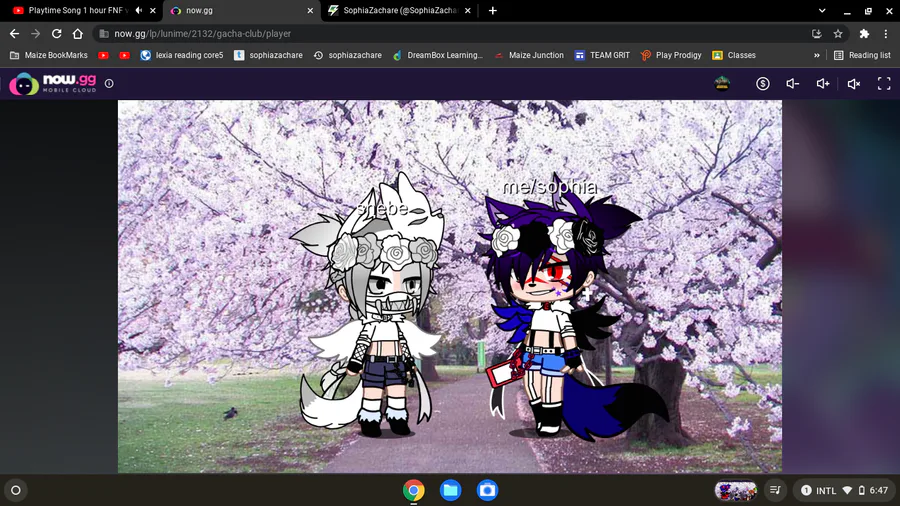
Task: Click the now.gg Mobile Cloud logo
Action: pyautogui.click(x=53, y=84)
